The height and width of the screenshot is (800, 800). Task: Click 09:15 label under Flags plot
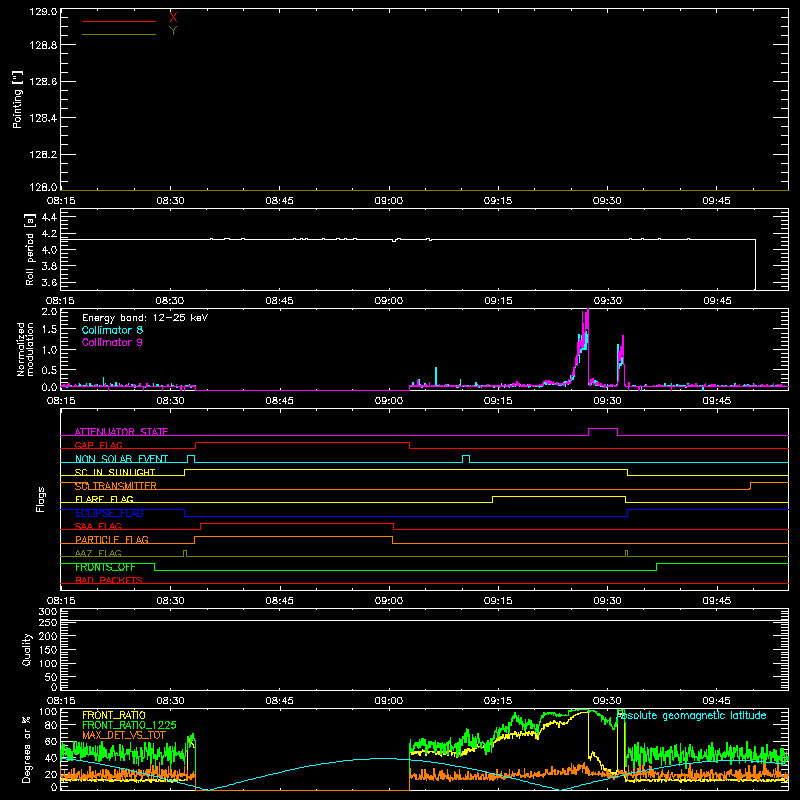[498, 601]
